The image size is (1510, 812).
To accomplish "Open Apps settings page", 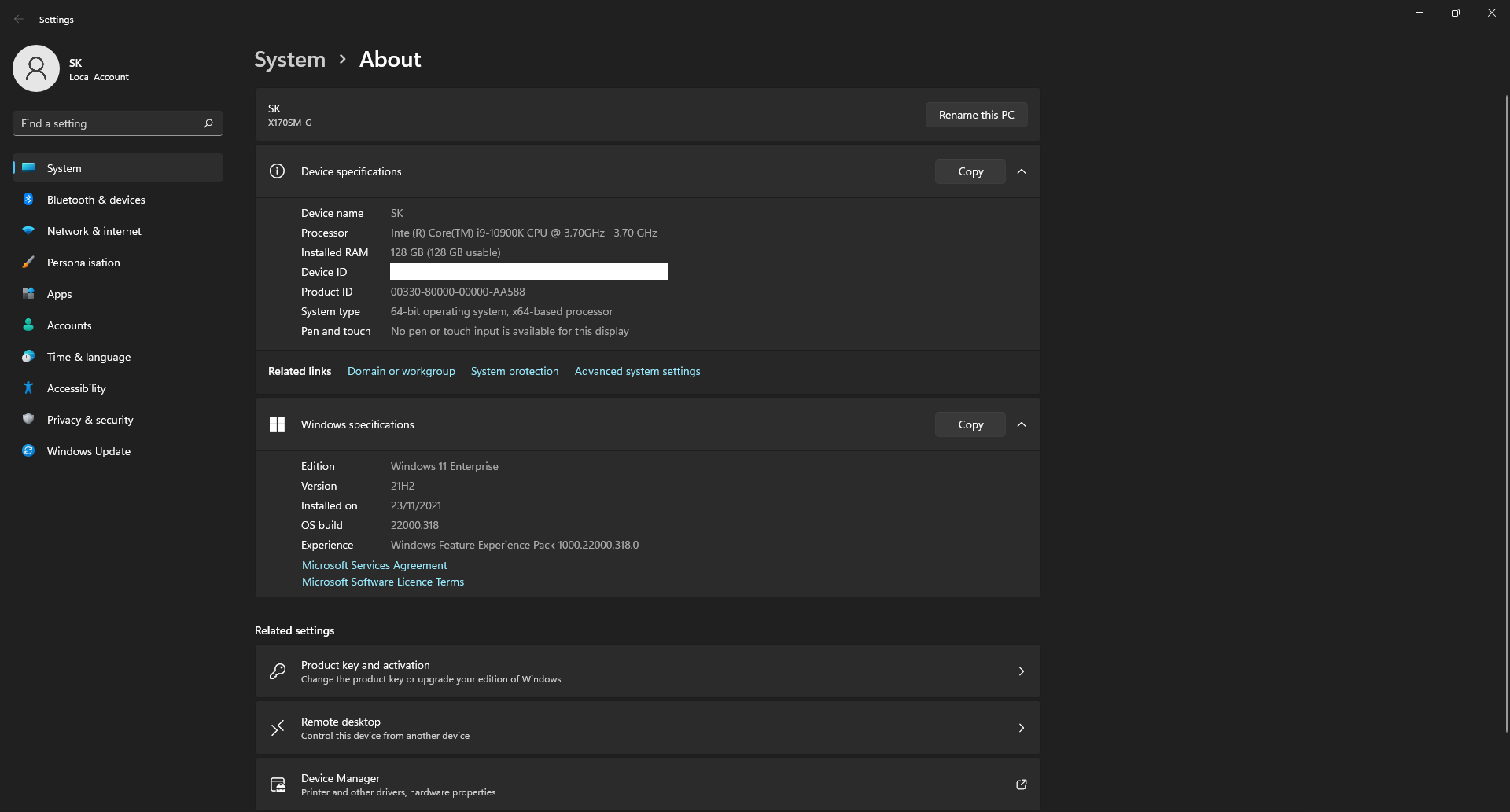I will pos(118,293).
